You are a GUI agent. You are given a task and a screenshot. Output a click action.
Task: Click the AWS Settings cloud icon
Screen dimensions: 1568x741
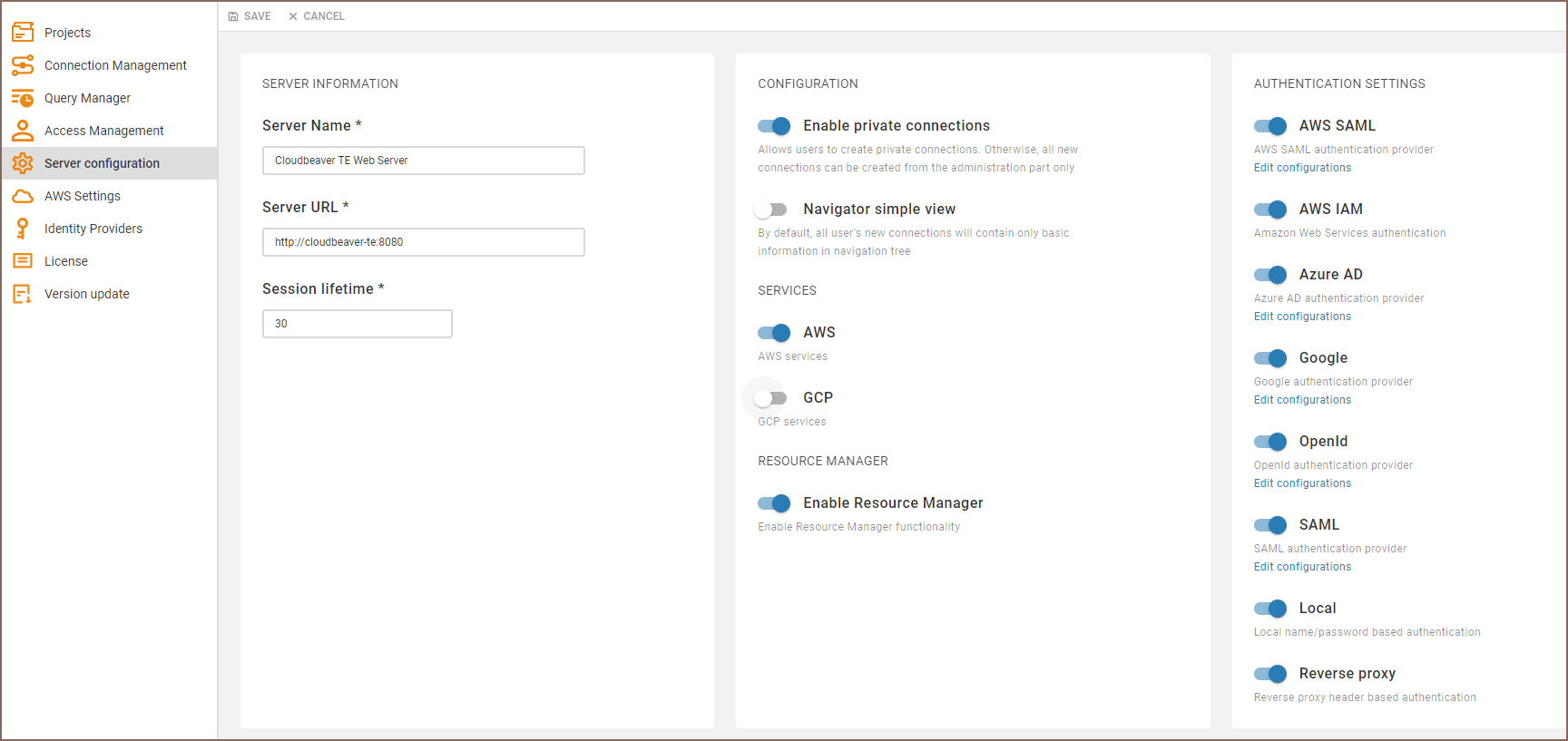point(23,196)
